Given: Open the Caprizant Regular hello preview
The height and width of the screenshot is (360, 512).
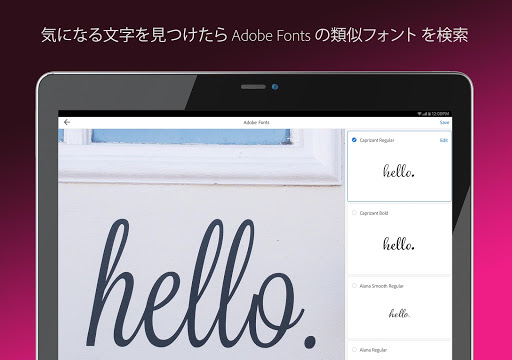Looking at the screenshot, I should point(399,171).
